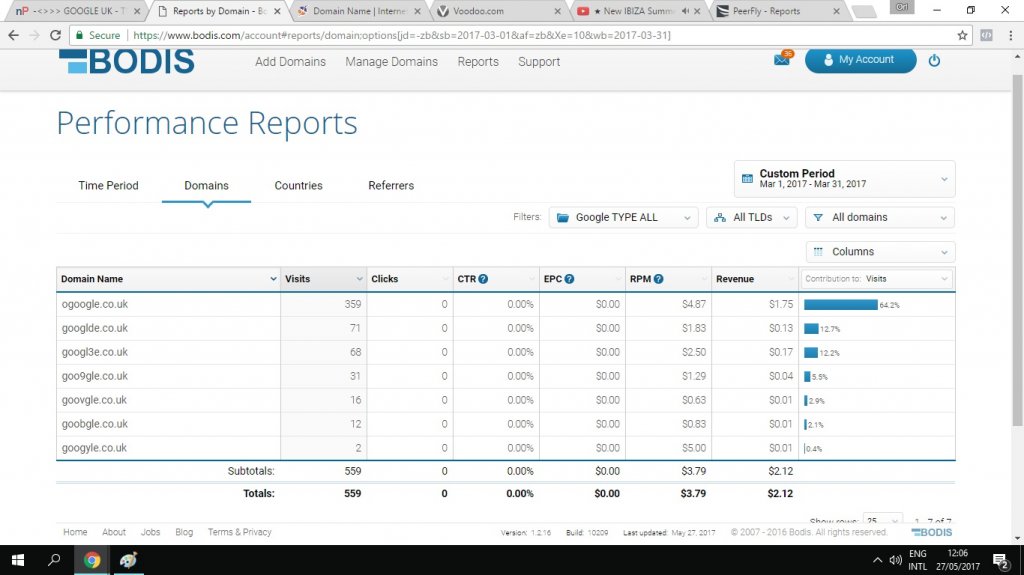Bookmark page with the star icon
The image size is (1024, 575).
962,35
